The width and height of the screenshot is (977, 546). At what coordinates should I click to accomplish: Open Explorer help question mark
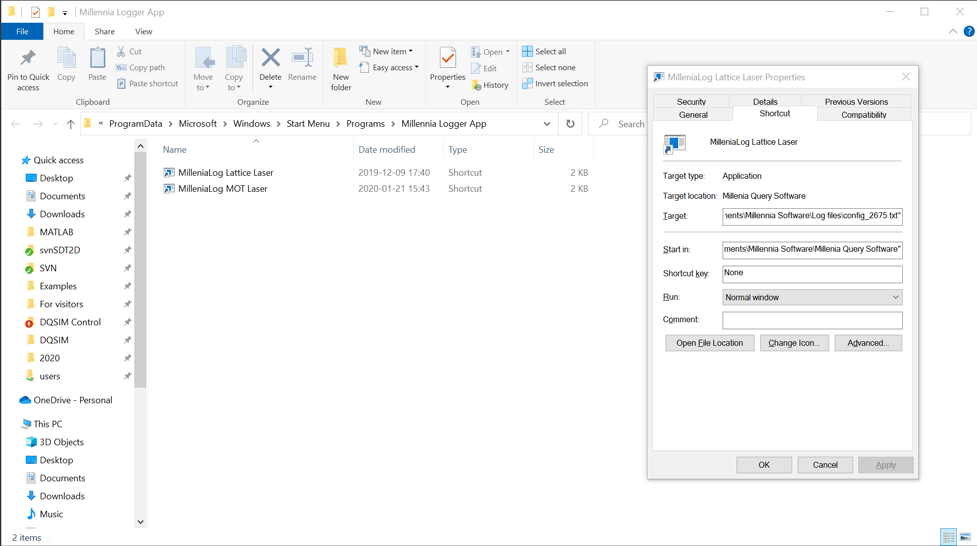[x=969, y=31]
